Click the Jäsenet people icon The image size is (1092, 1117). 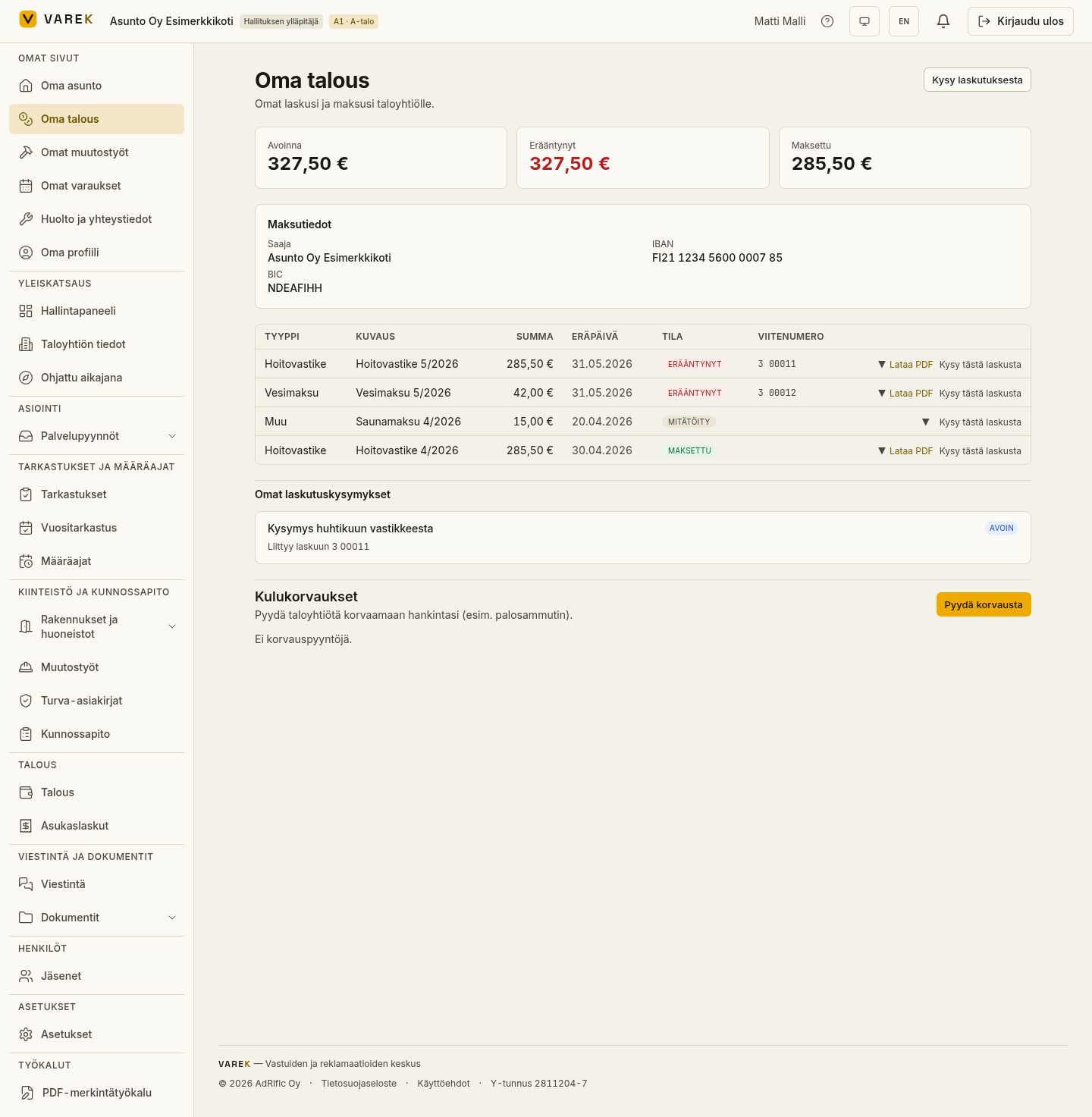point(26,976)
